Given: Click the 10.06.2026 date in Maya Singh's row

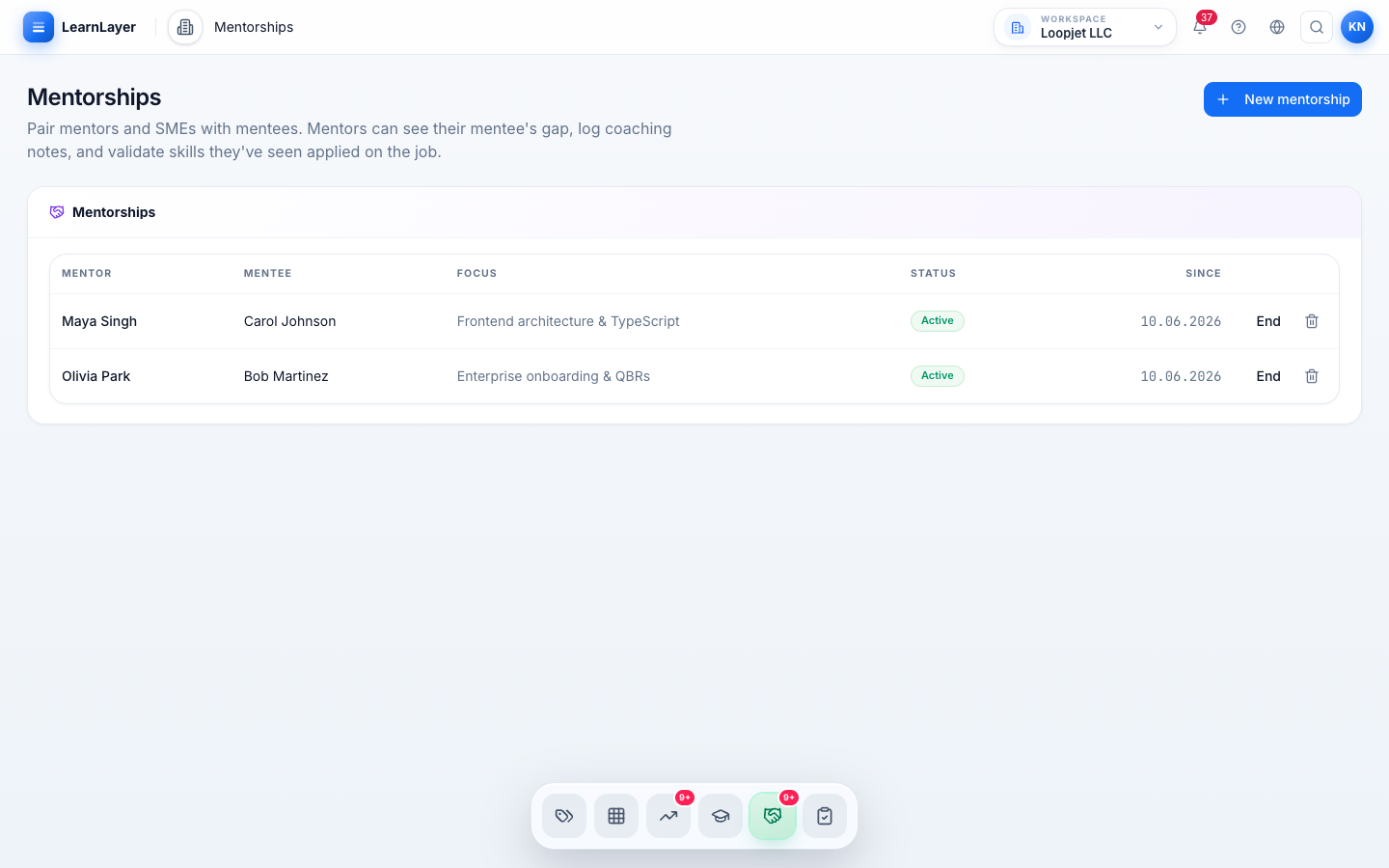Looking at the screenshot, I should (1181, 321).
